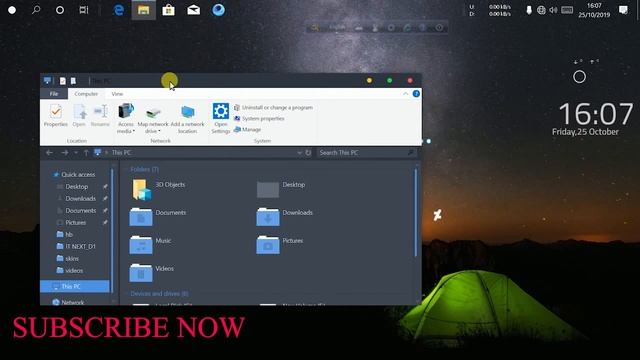Select the 3D Objects folder

click(158, 189)
